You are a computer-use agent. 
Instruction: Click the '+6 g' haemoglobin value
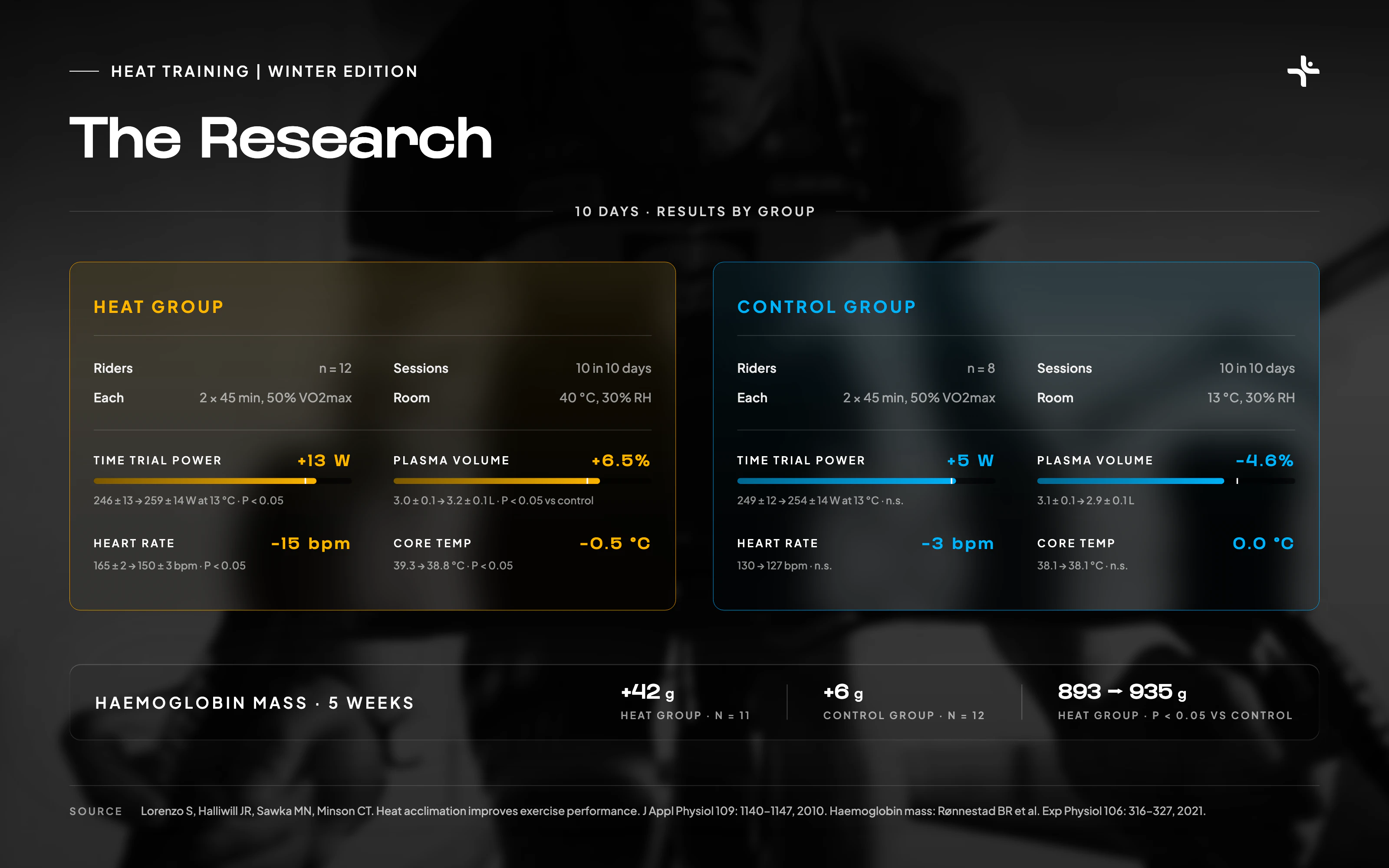point(843,692)
